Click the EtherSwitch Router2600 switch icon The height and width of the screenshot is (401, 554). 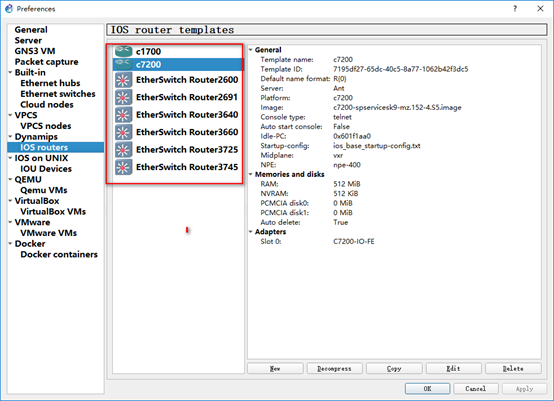[x=123, y=80]
